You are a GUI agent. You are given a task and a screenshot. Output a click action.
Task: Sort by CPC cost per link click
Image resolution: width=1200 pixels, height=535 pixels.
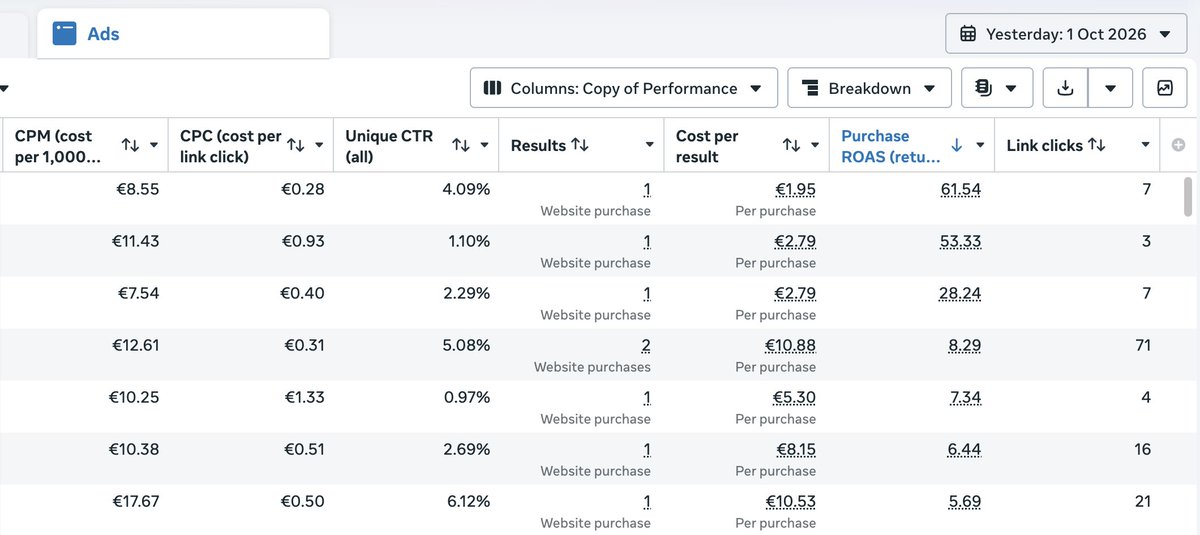tap(295, 145)
